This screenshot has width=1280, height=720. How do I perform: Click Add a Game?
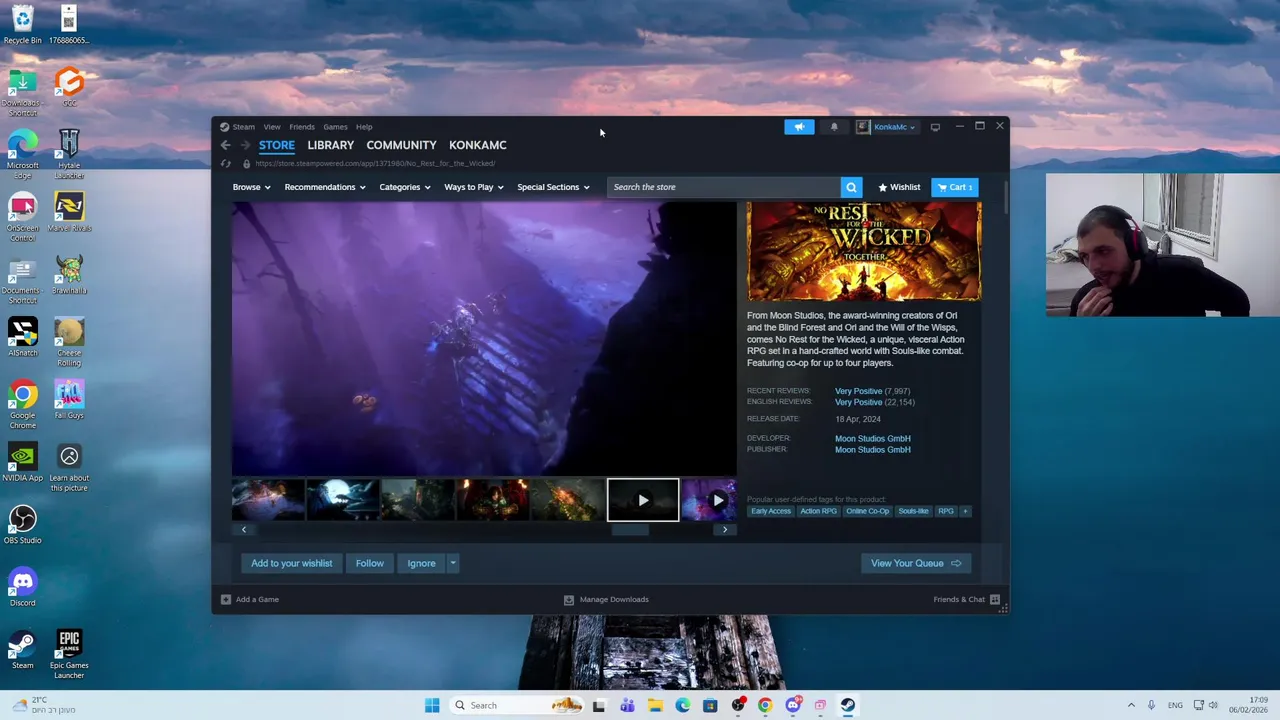coord(249,599)
